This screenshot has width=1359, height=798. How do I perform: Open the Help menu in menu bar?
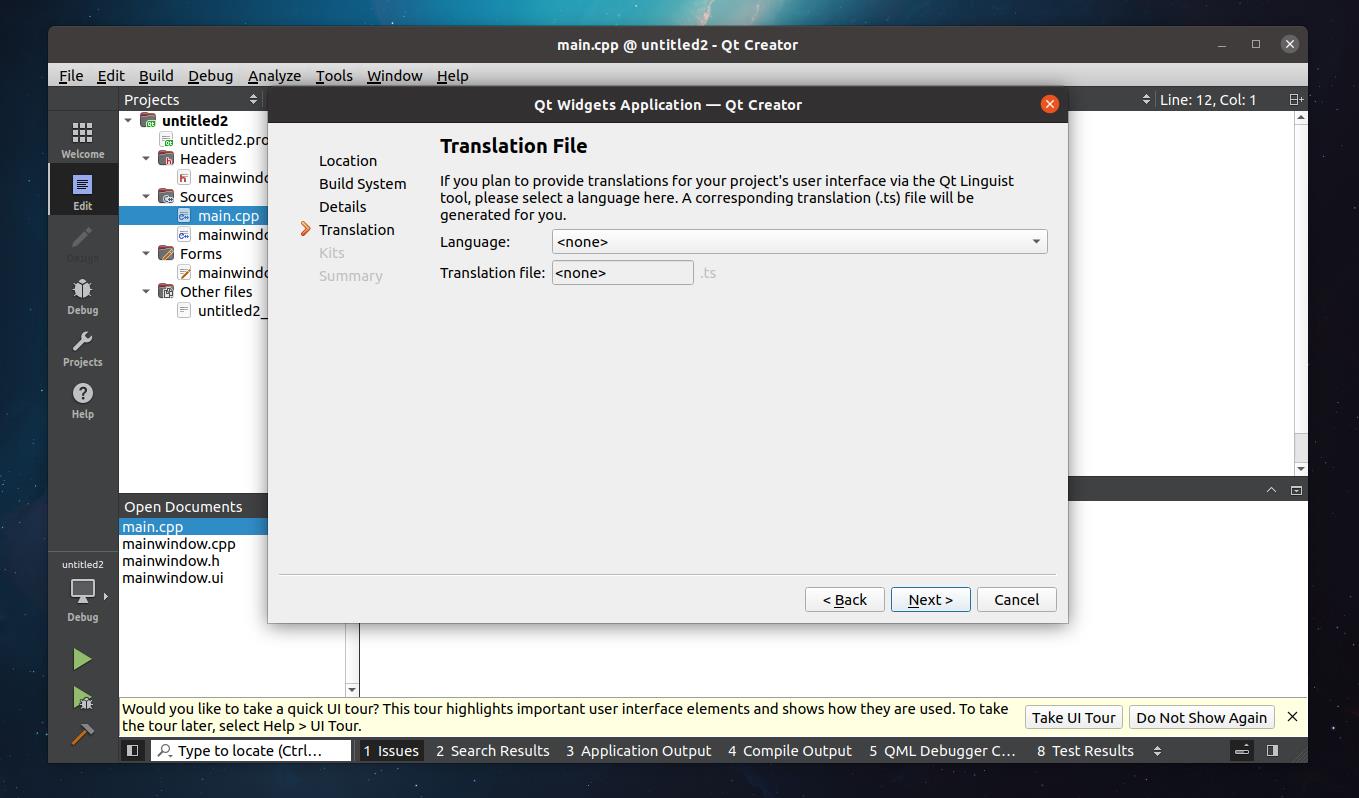tap(452, 76)
